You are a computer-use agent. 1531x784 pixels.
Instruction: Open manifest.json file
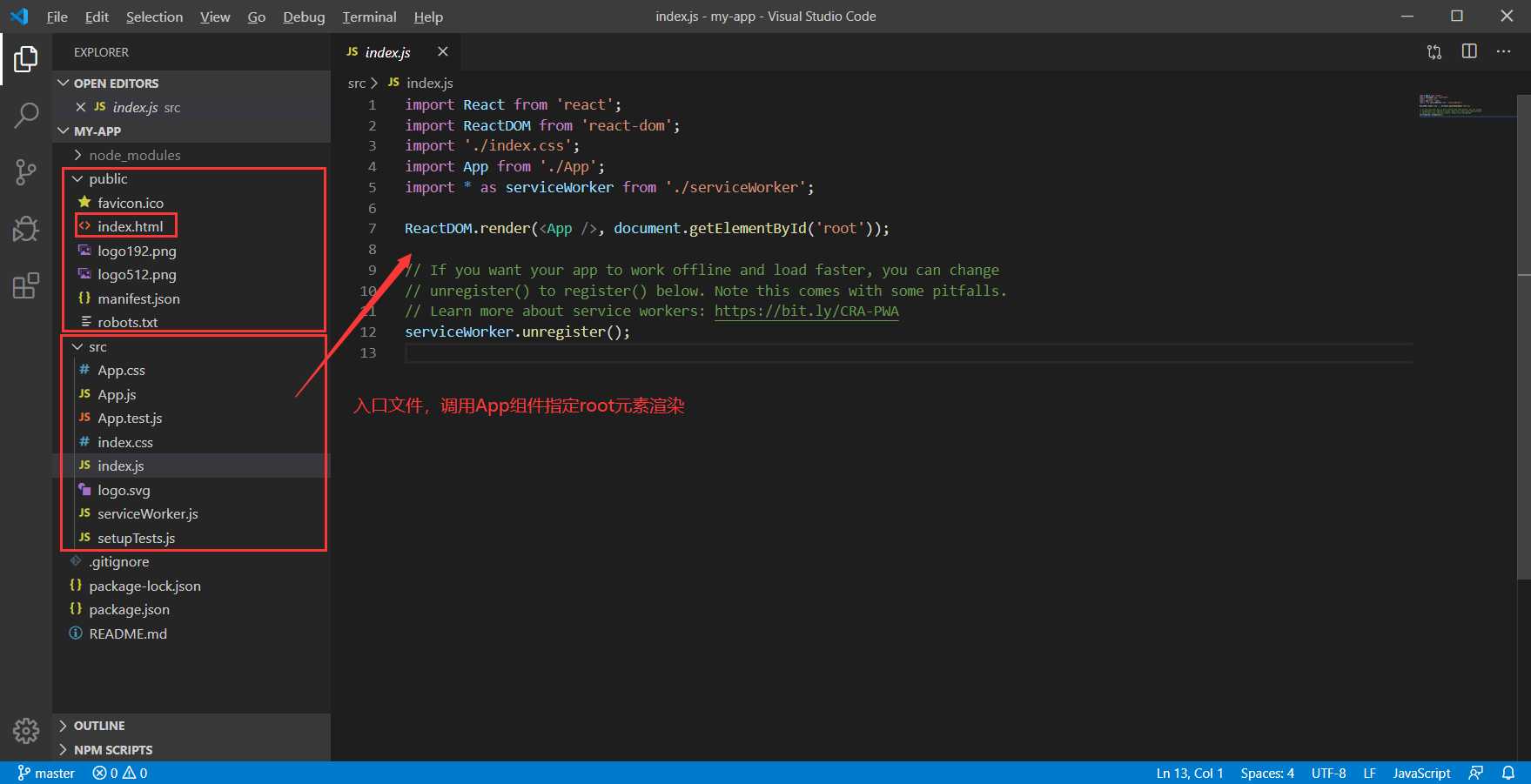191,298
